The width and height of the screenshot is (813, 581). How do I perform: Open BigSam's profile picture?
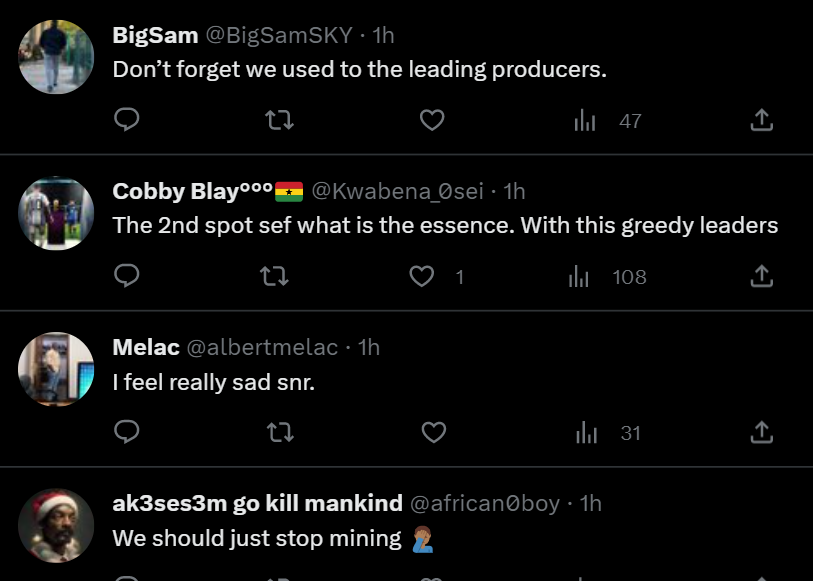[x=57, y=56]
